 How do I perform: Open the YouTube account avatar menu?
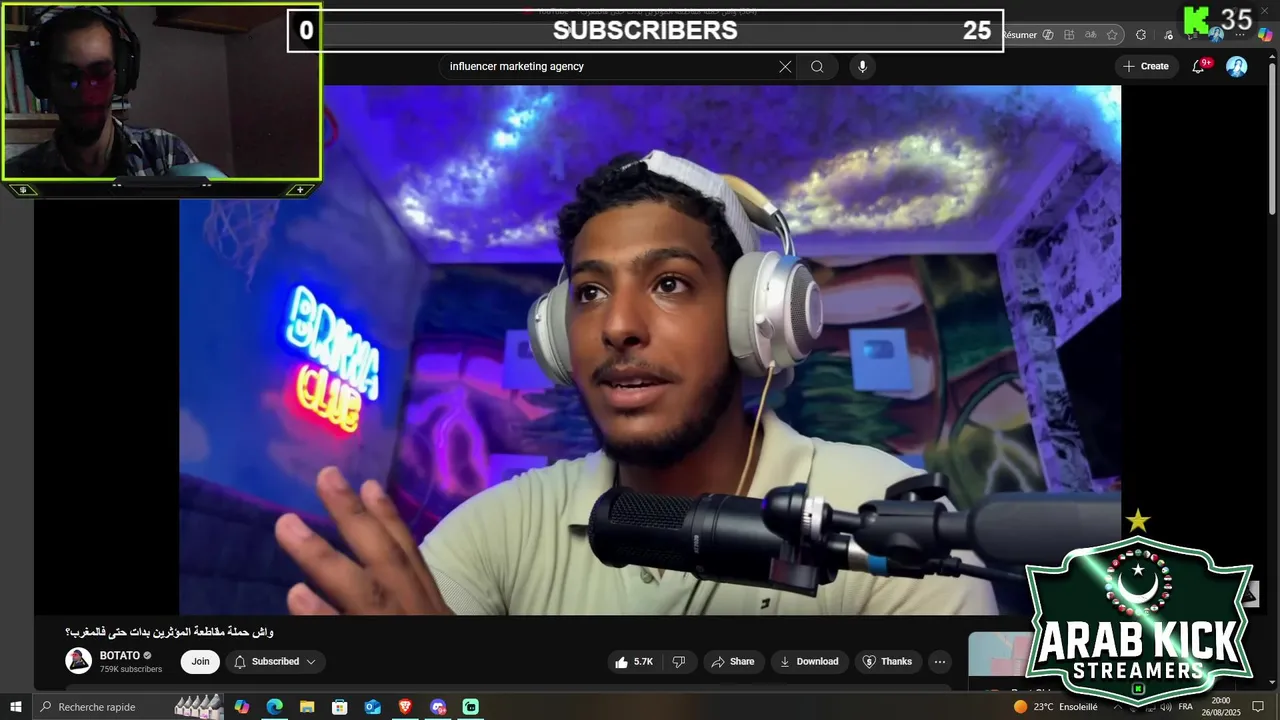pos(1237,66)
